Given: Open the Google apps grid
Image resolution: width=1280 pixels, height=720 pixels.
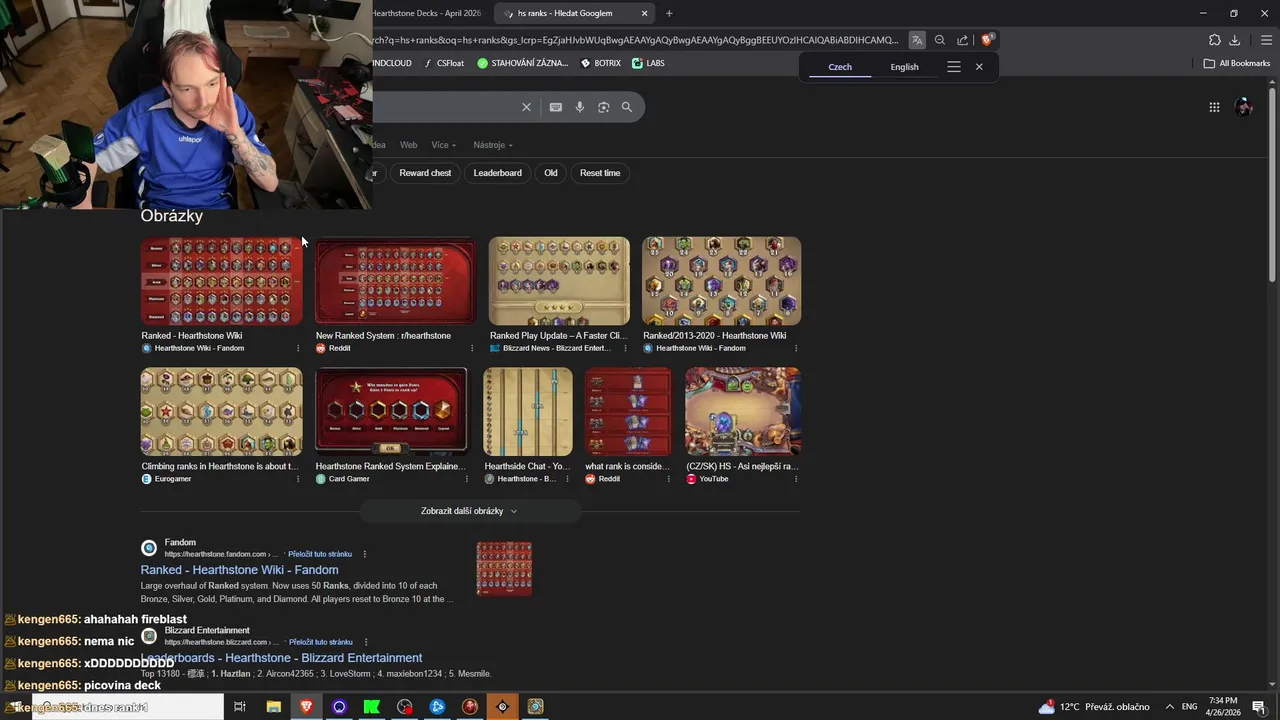Looking at the screenshot, I should click(x=1214, y=107).
